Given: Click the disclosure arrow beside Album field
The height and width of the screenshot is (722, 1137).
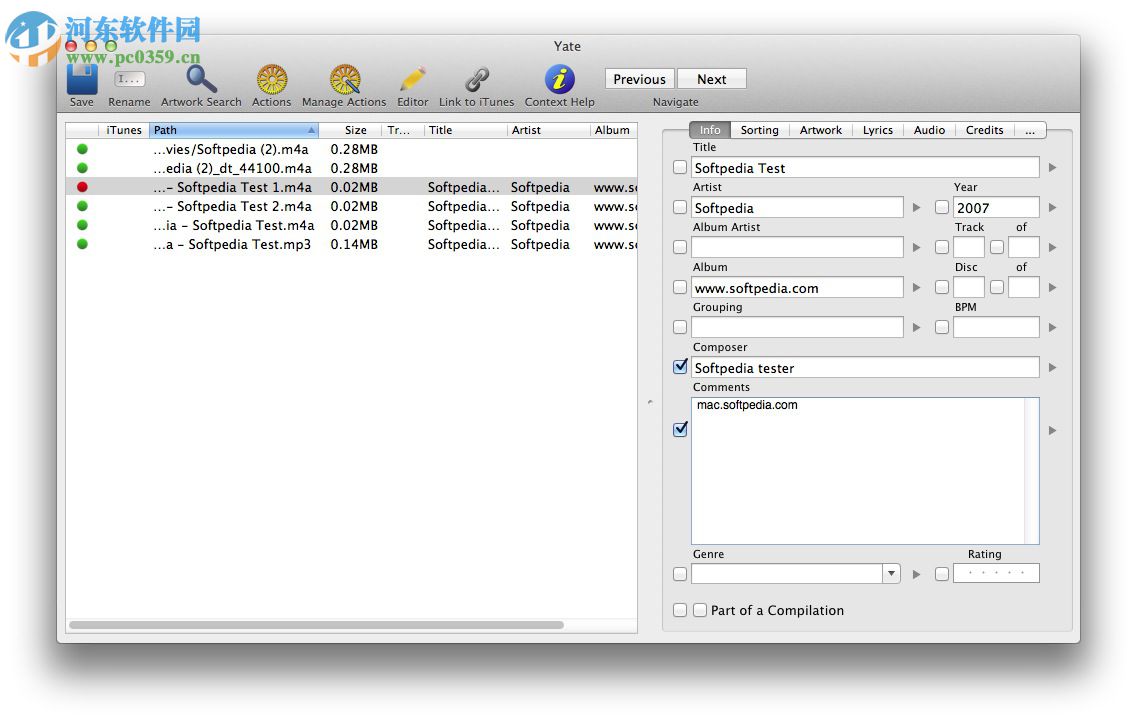Looking at the screenshot, I should [x=917, y=287].
